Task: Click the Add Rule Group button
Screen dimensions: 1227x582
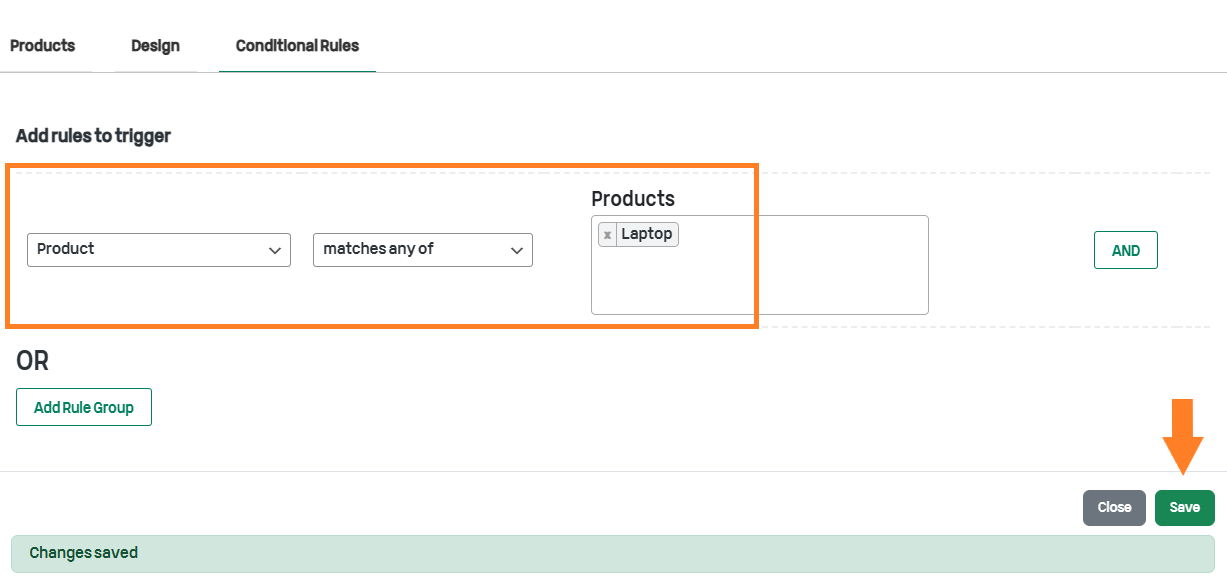Action: [84, 407]
